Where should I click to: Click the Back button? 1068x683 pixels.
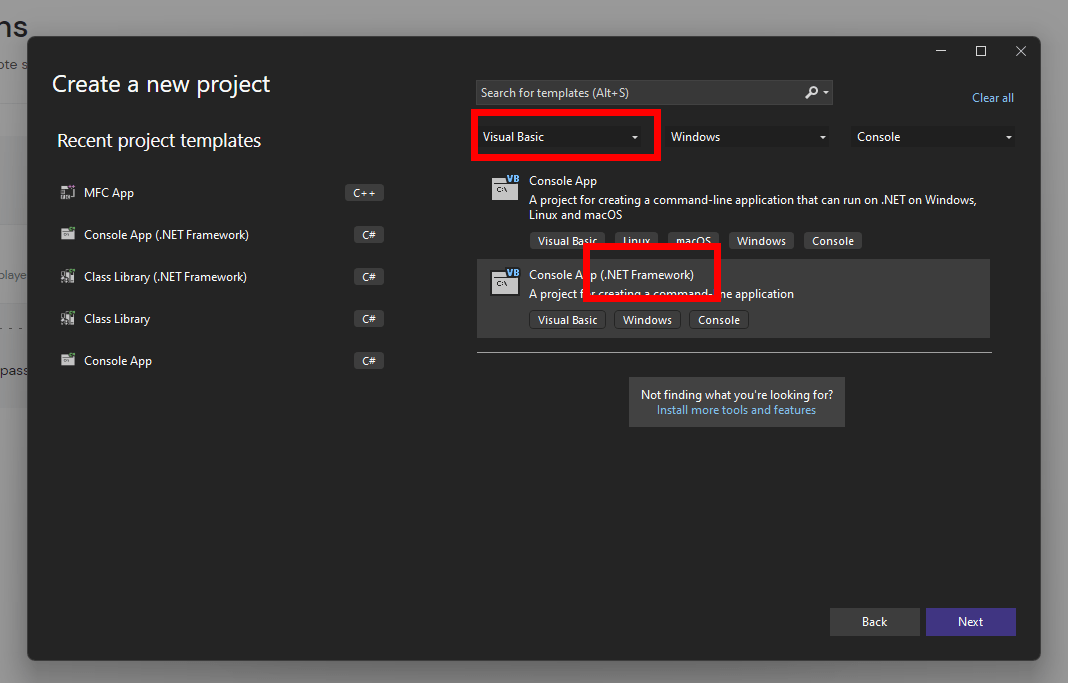[875, 622]
